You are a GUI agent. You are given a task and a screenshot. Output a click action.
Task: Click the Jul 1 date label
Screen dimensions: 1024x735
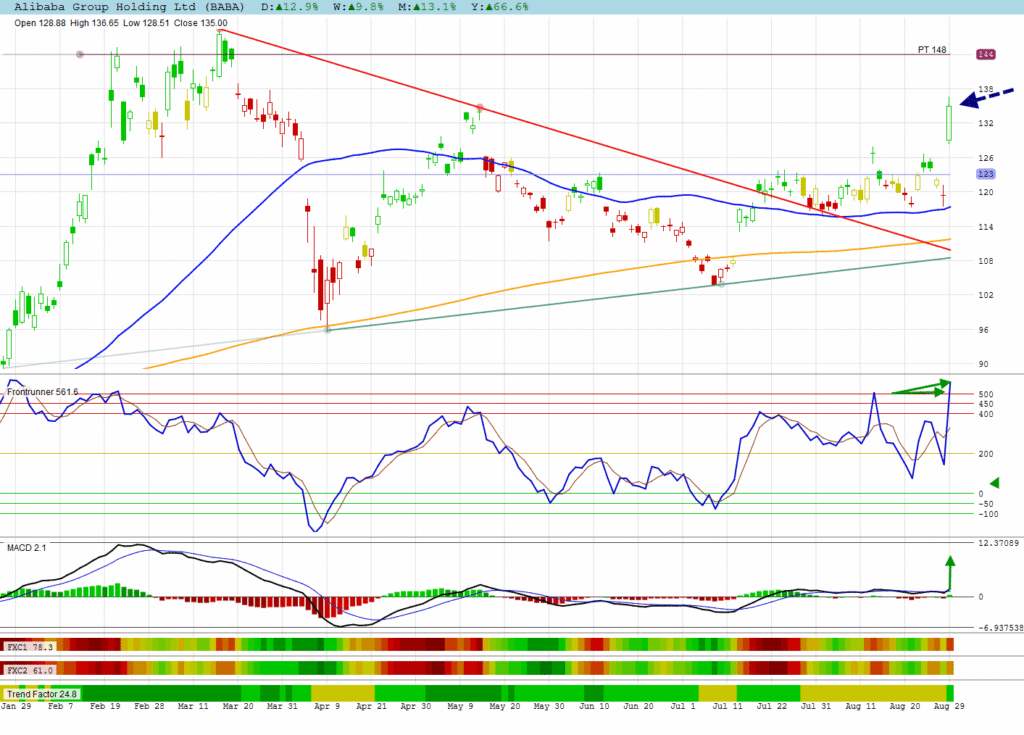point(682,706)
